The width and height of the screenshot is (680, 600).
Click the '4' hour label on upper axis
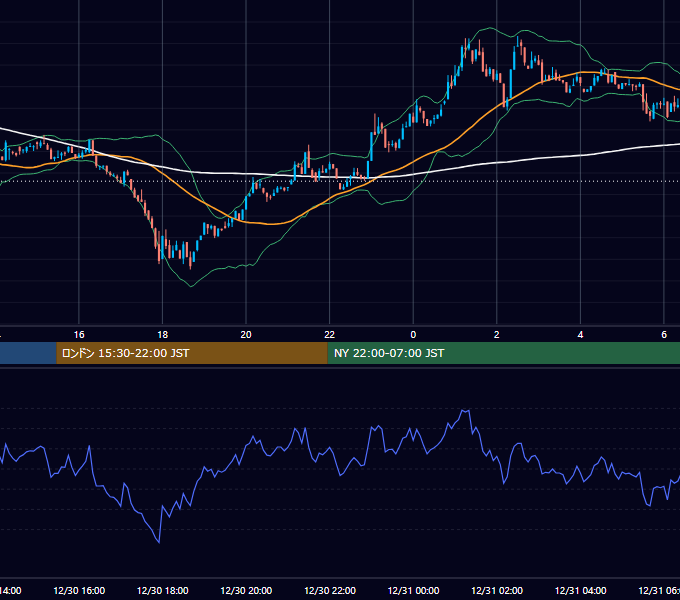pos(580,335)
